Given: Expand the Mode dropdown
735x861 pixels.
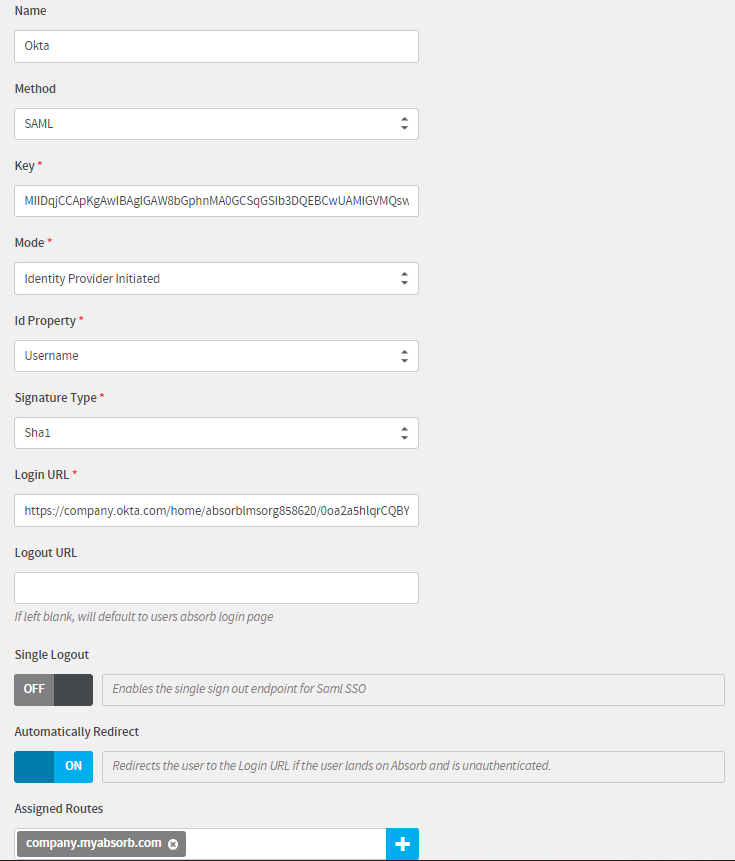Looking at the screenshot, I should 216,278.
